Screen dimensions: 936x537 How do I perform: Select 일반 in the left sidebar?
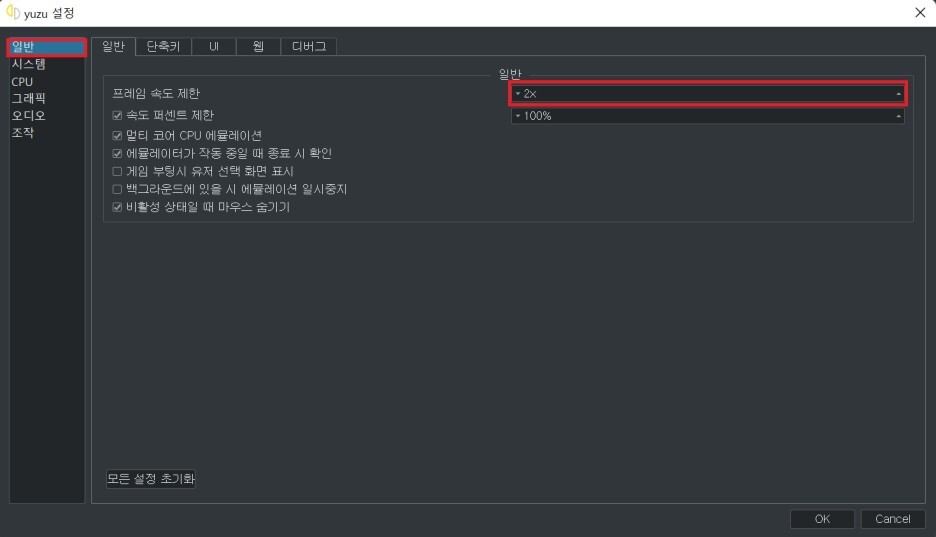point(47,47)
